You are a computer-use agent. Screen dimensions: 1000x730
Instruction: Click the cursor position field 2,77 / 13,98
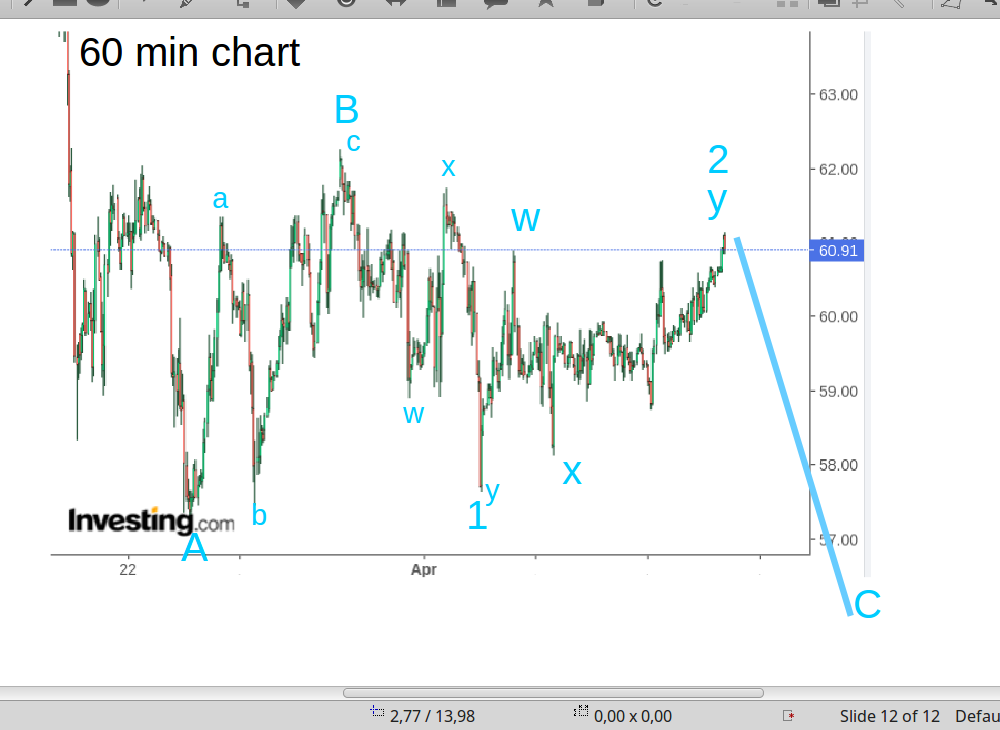point(431,716)
